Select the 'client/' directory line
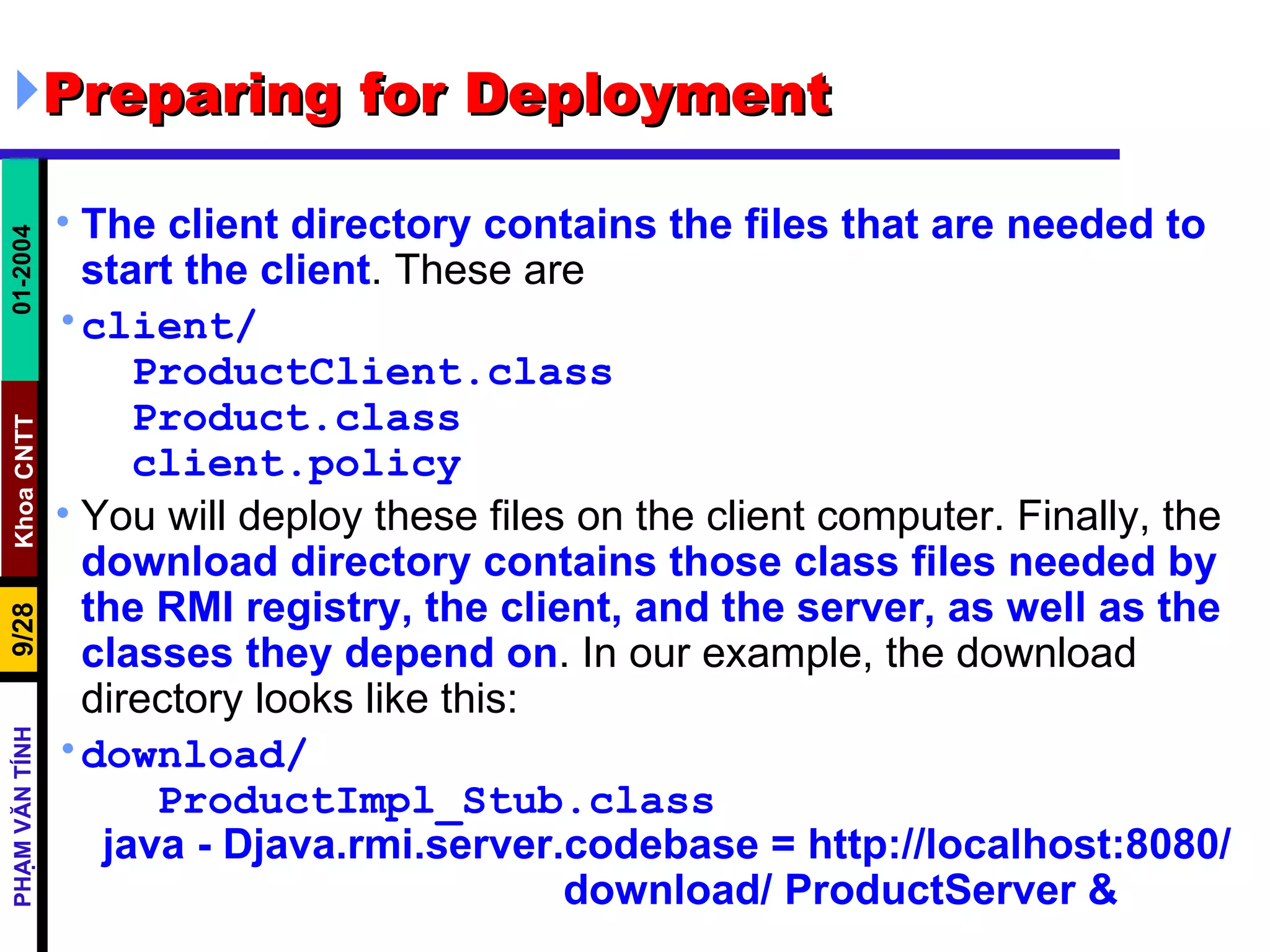This screenshot has height=952, width=1270. 169,327
